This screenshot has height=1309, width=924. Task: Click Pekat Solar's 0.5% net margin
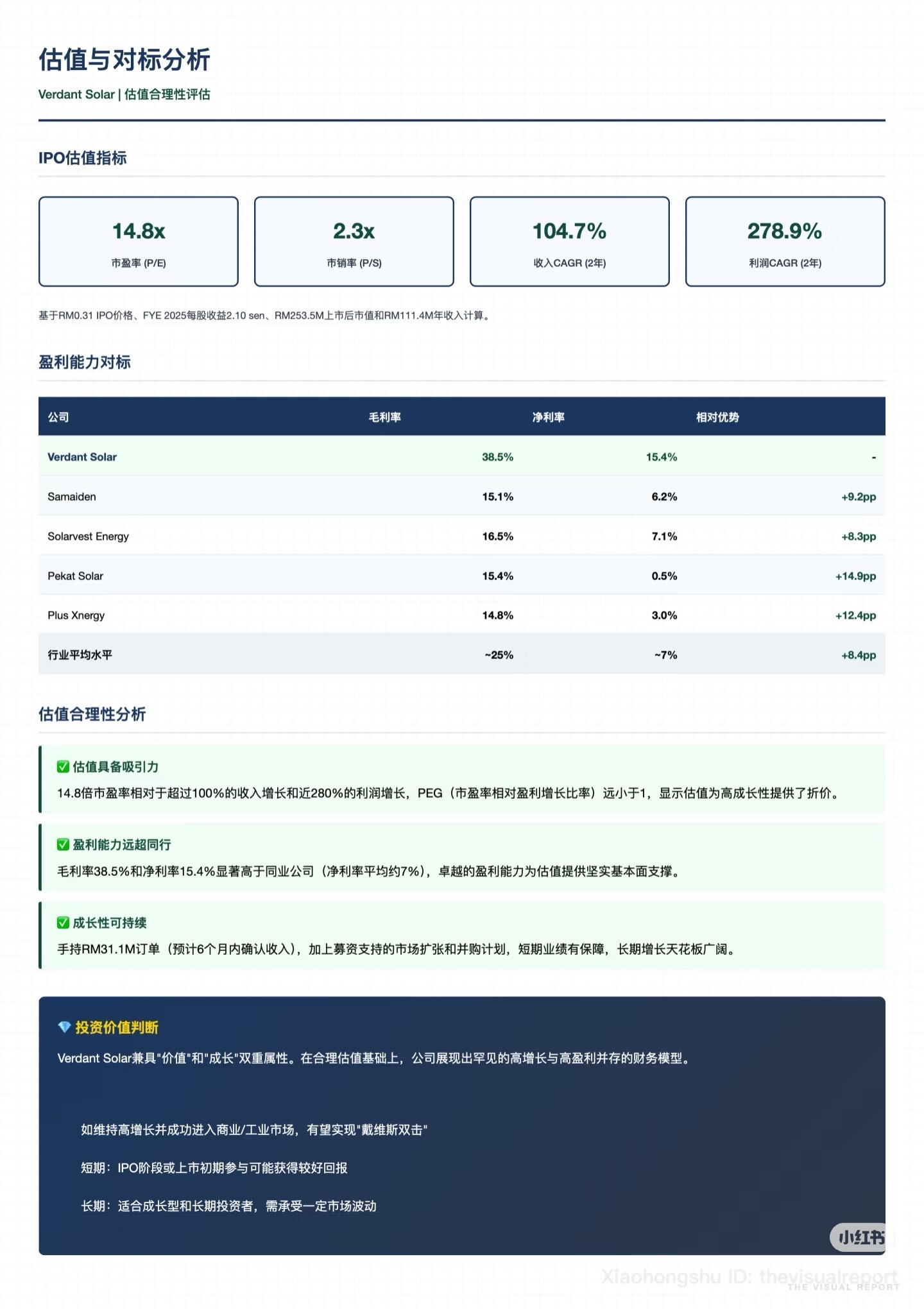664,576
